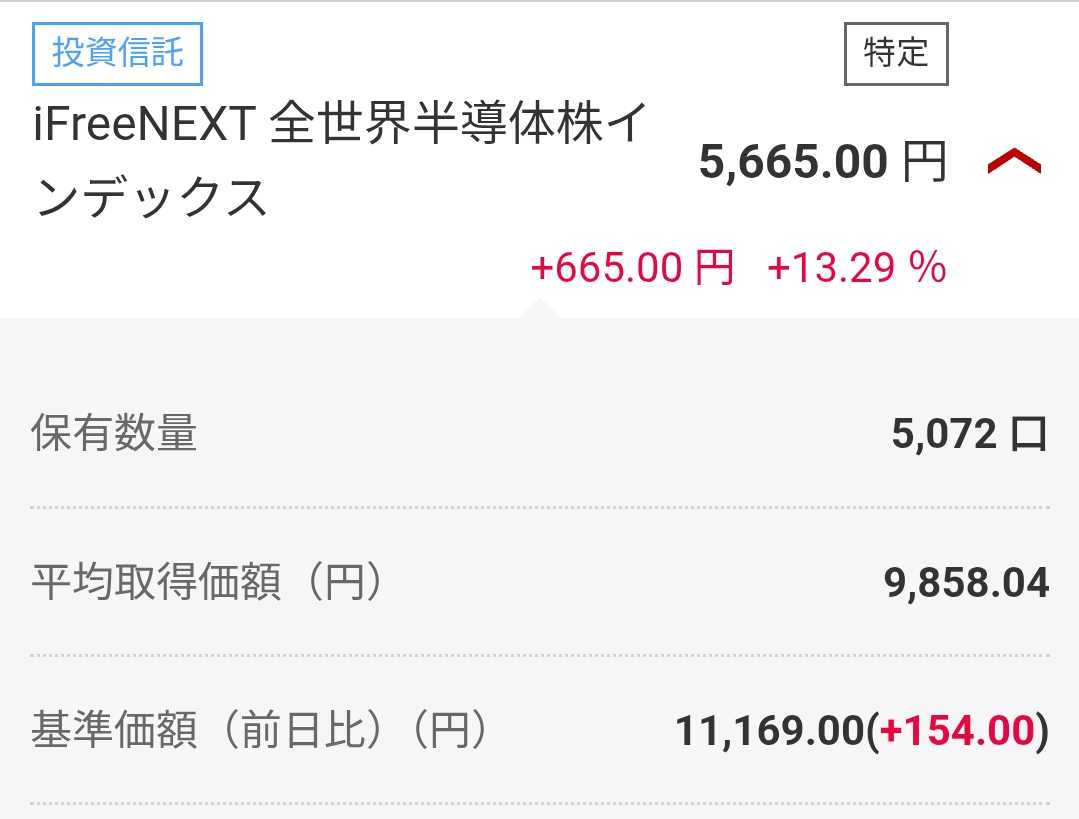Tap the 9,858.04 average acquisition price
The height and width of the screenshot is (819, 1079).
(x=966, y=583)
